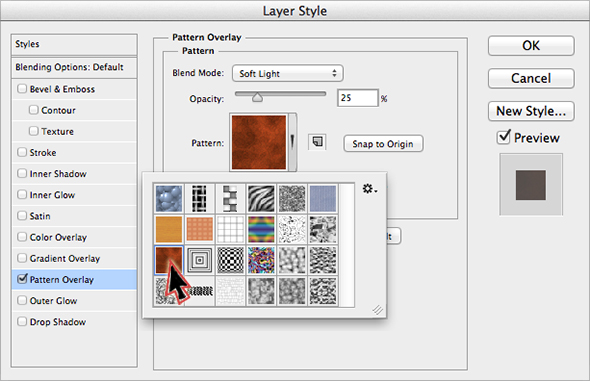Click the large rust pattern preview swatch
This screenshot has height=381, width=590.
point(259,142)
